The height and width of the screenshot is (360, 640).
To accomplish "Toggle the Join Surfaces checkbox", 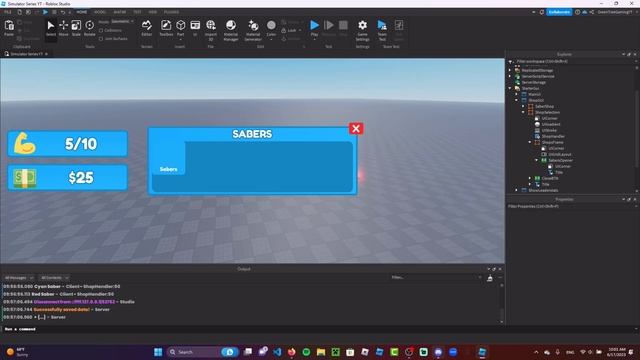I will (113, 39).
